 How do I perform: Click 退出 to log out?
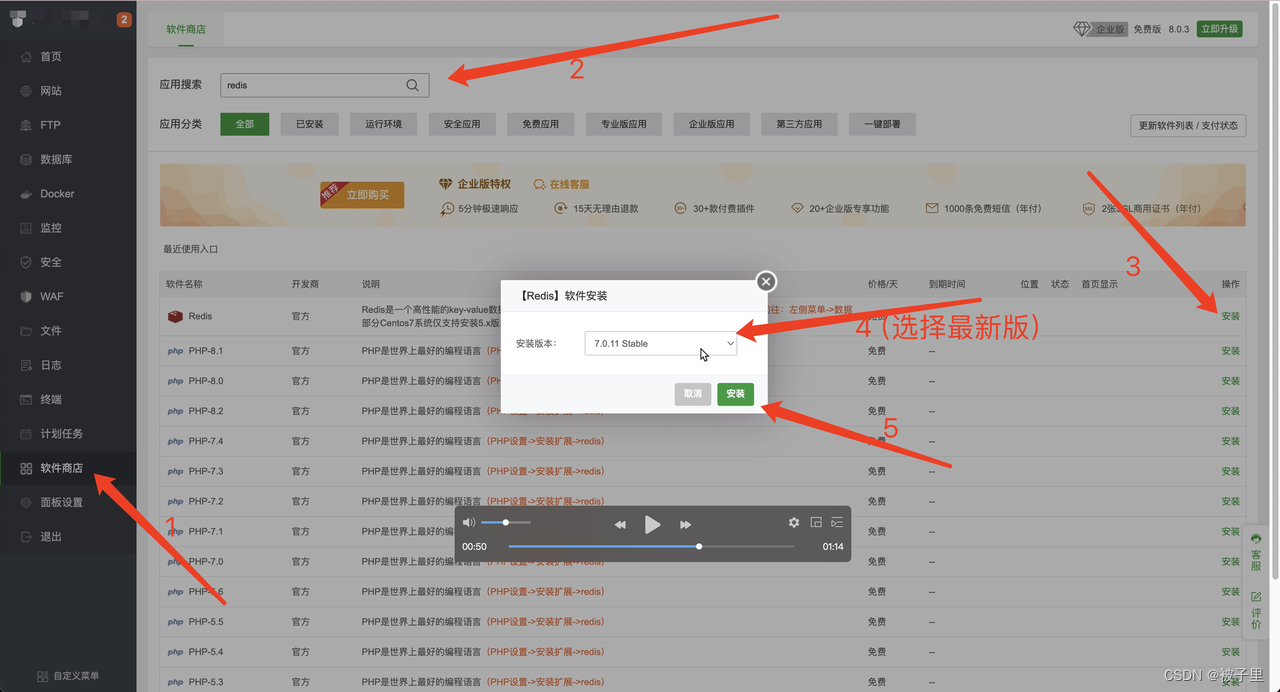click(x=50, y=537)
